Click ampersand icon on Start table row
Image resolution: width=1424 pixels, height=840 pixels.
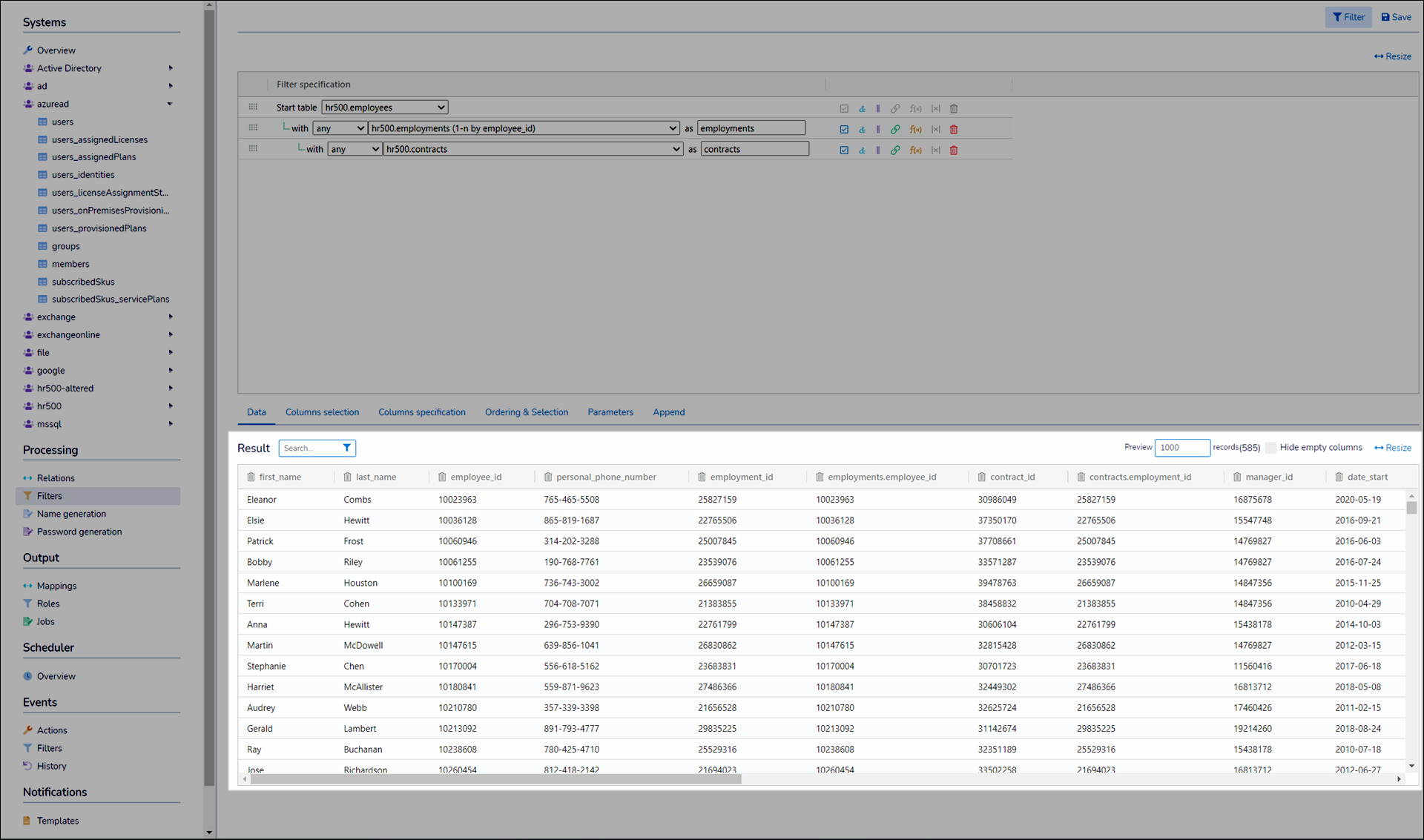click(862, 108)
